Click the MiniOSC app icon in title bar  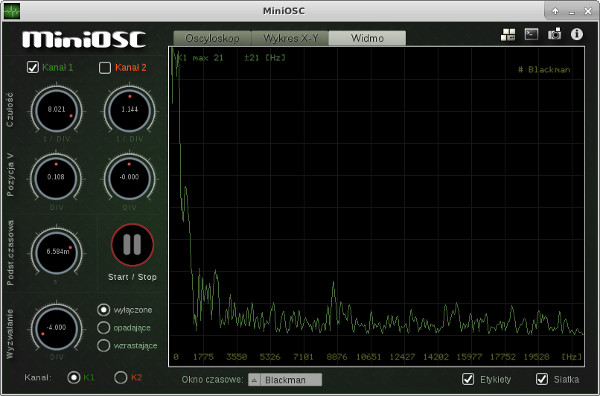11,11
